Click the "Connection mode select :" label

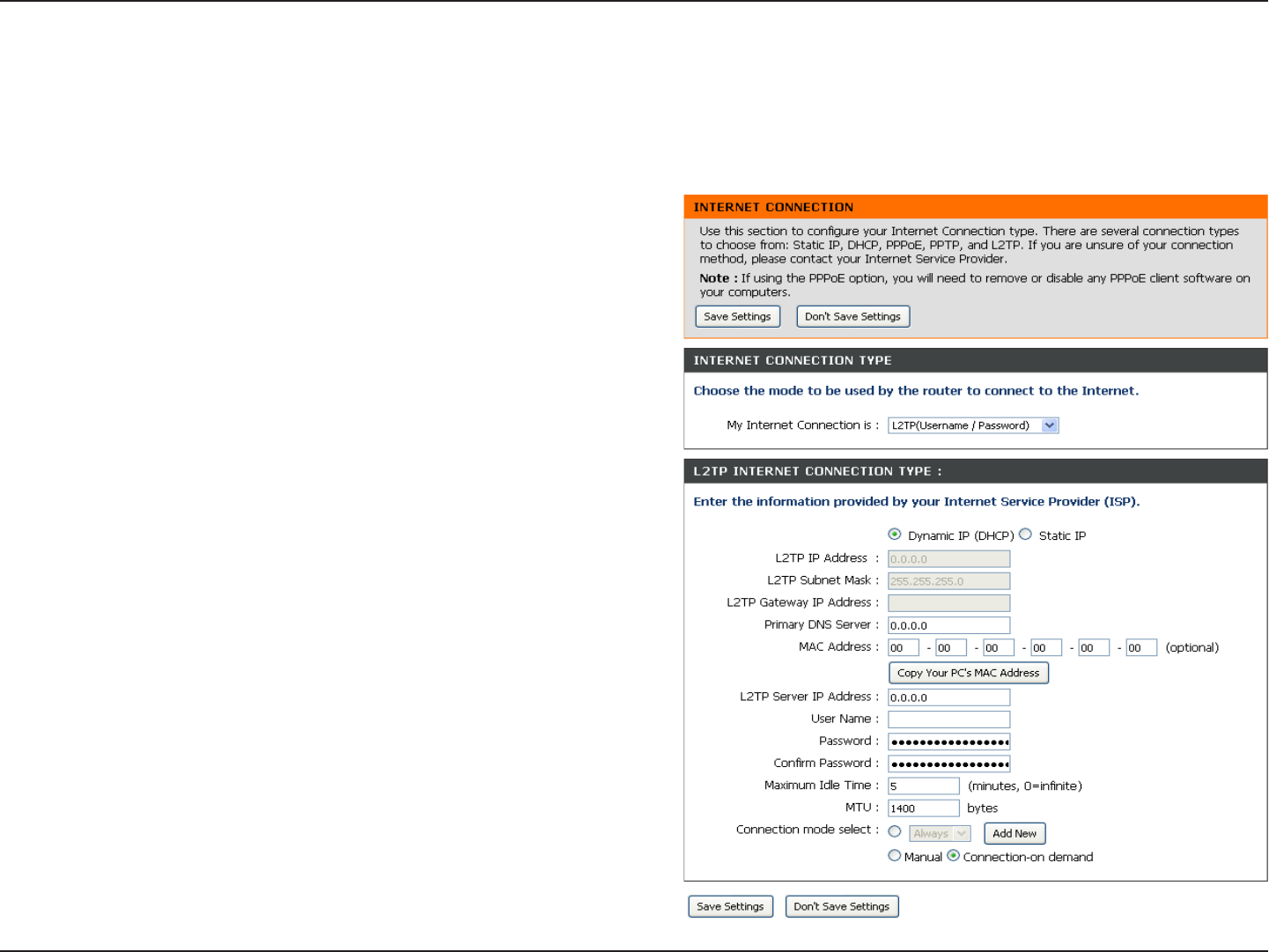pyautogui.click(x=808, y=830)
